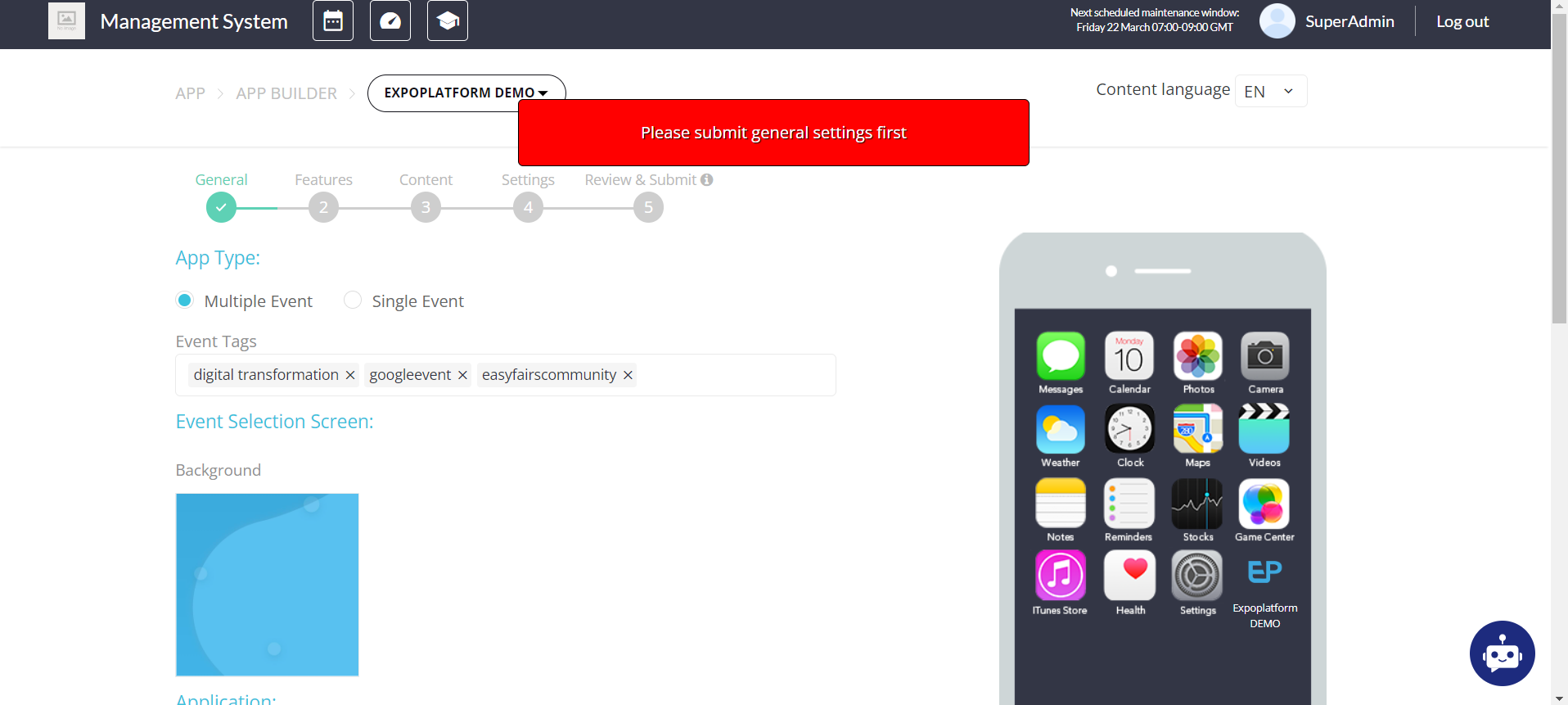The image size is (1568, 705).
Task: Open the Content language EN dropdown
Action: point(1269,92)
